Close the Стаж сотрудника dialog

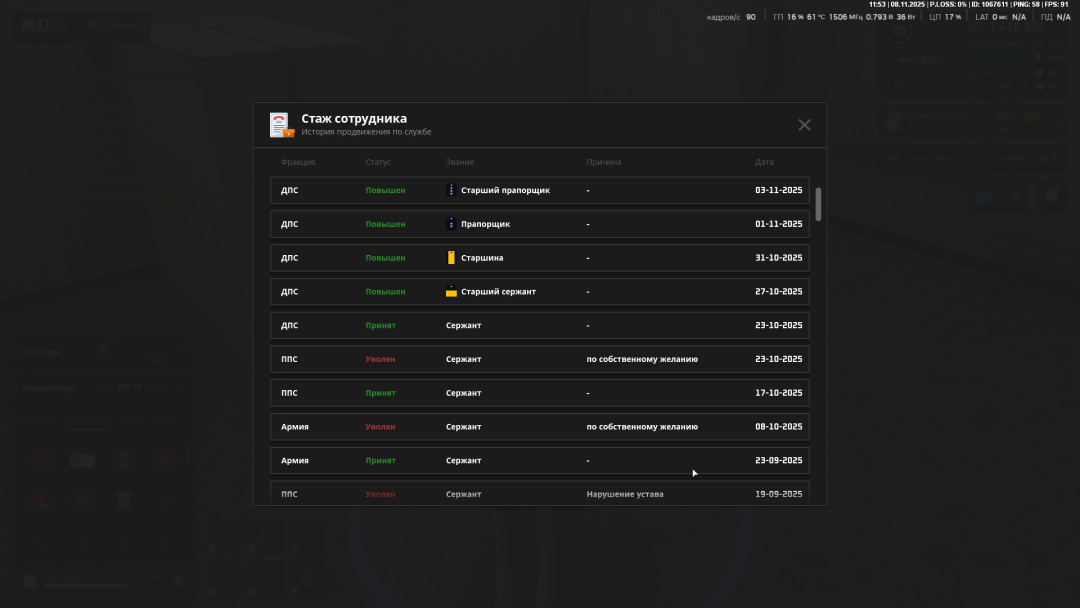[x=804, y=124]
